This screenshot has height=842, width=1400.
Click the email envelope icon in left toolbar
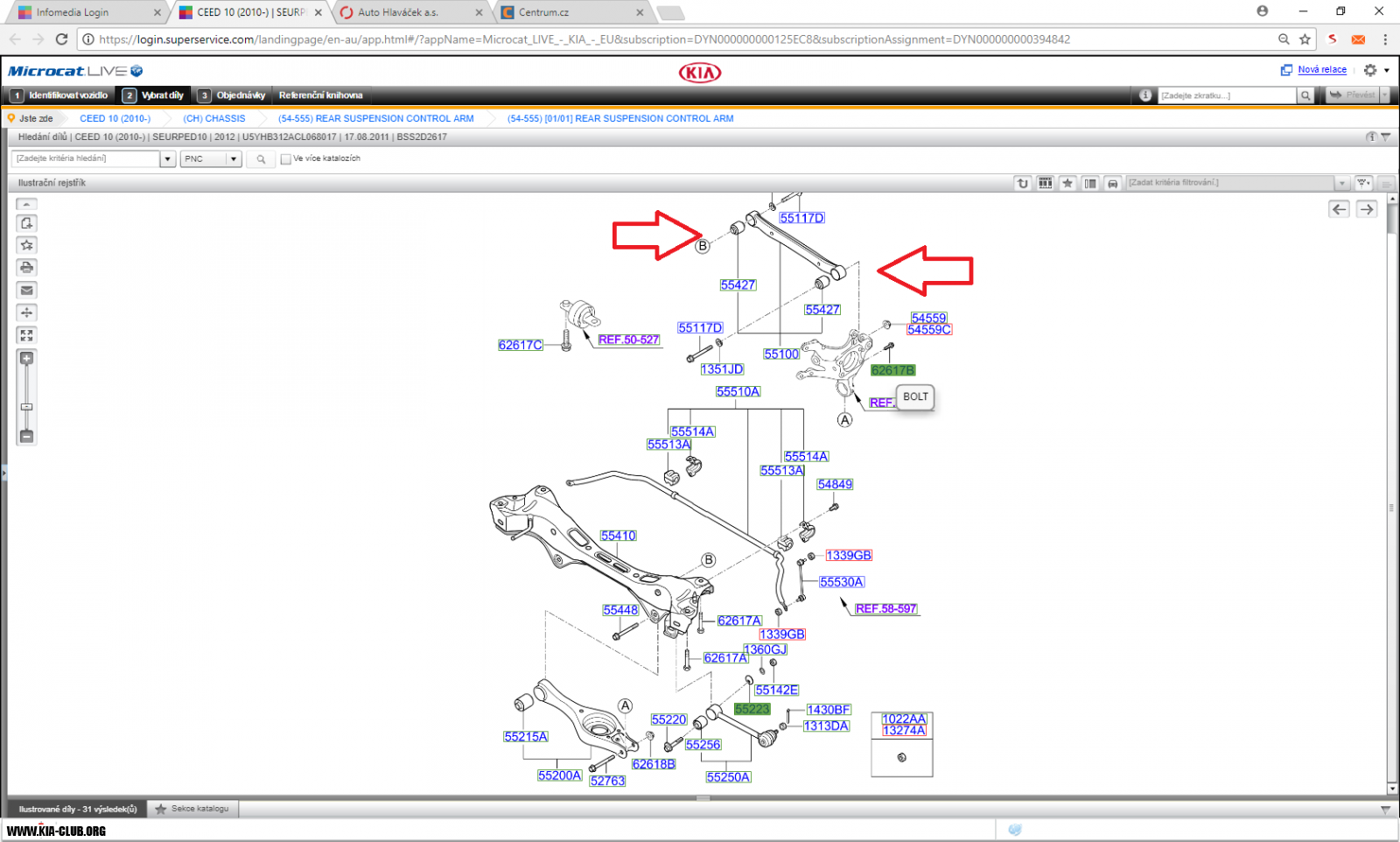[27, 291]
